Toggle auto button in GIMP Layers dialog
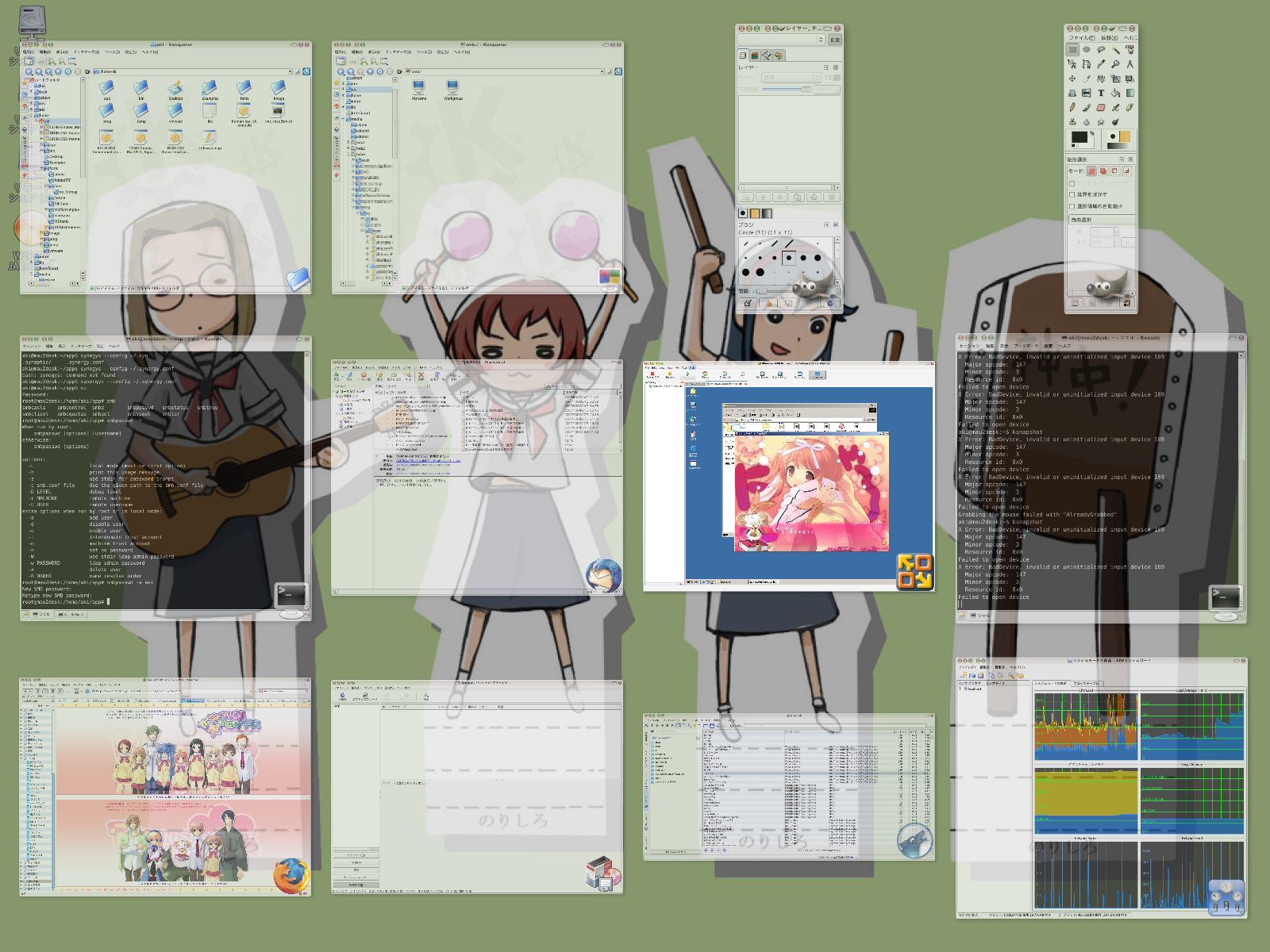 (x=835, y=40)
